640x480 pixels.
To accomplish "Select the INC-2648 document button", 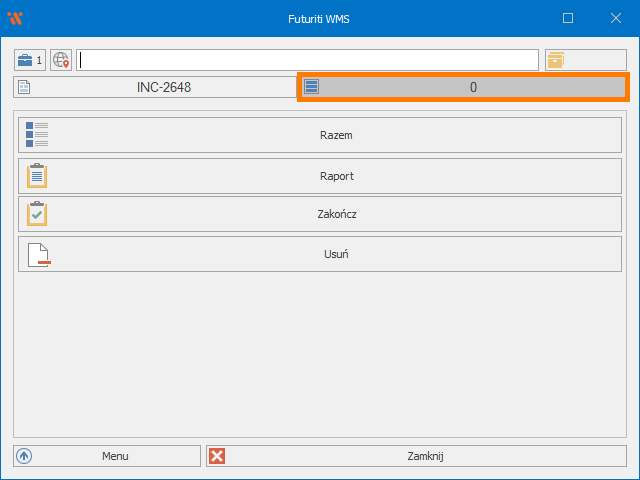I will (163, 87).
